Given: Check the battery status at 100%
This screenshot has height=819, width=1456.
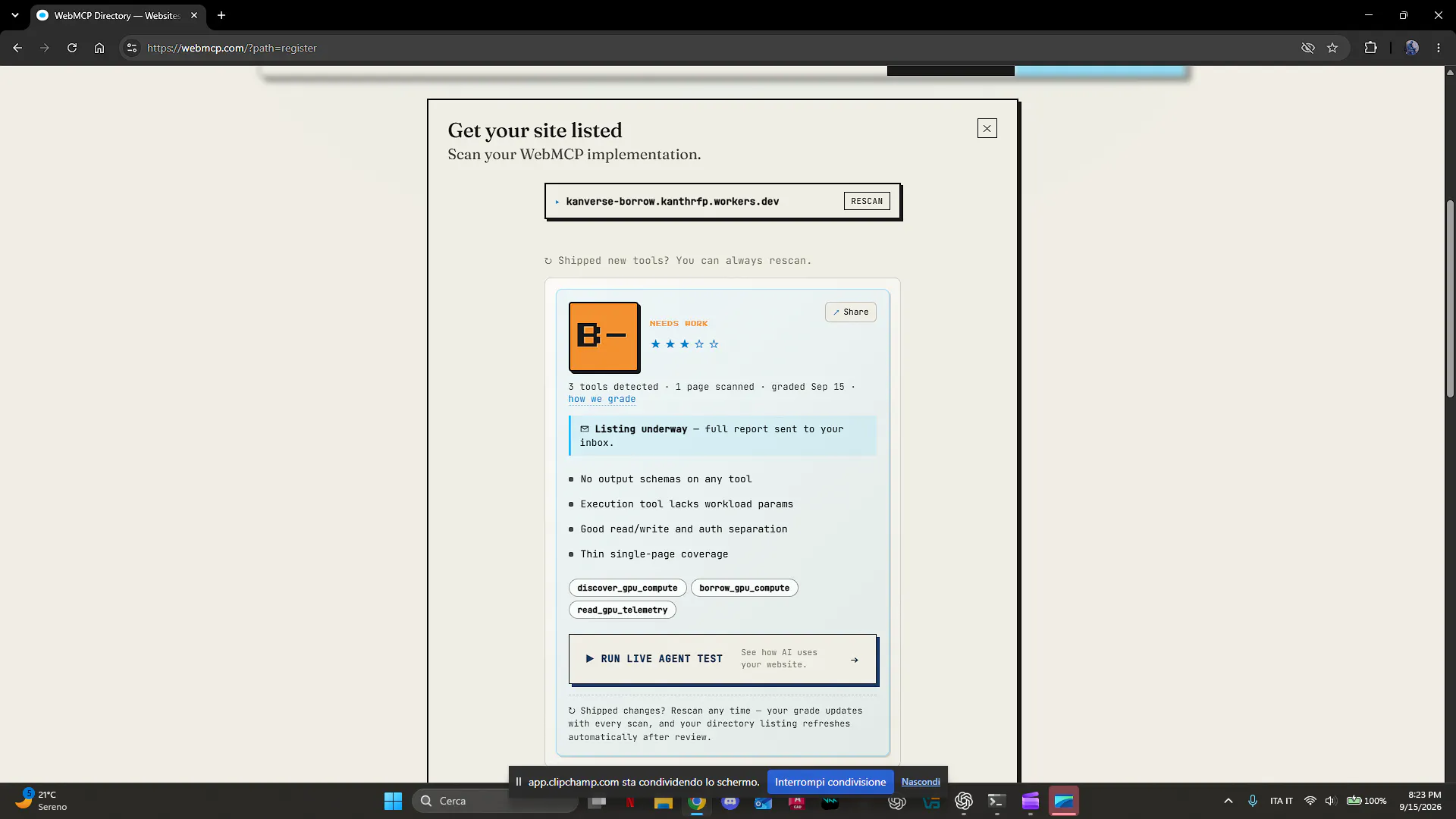Looking at the screenshot, I should (1367, 801).
